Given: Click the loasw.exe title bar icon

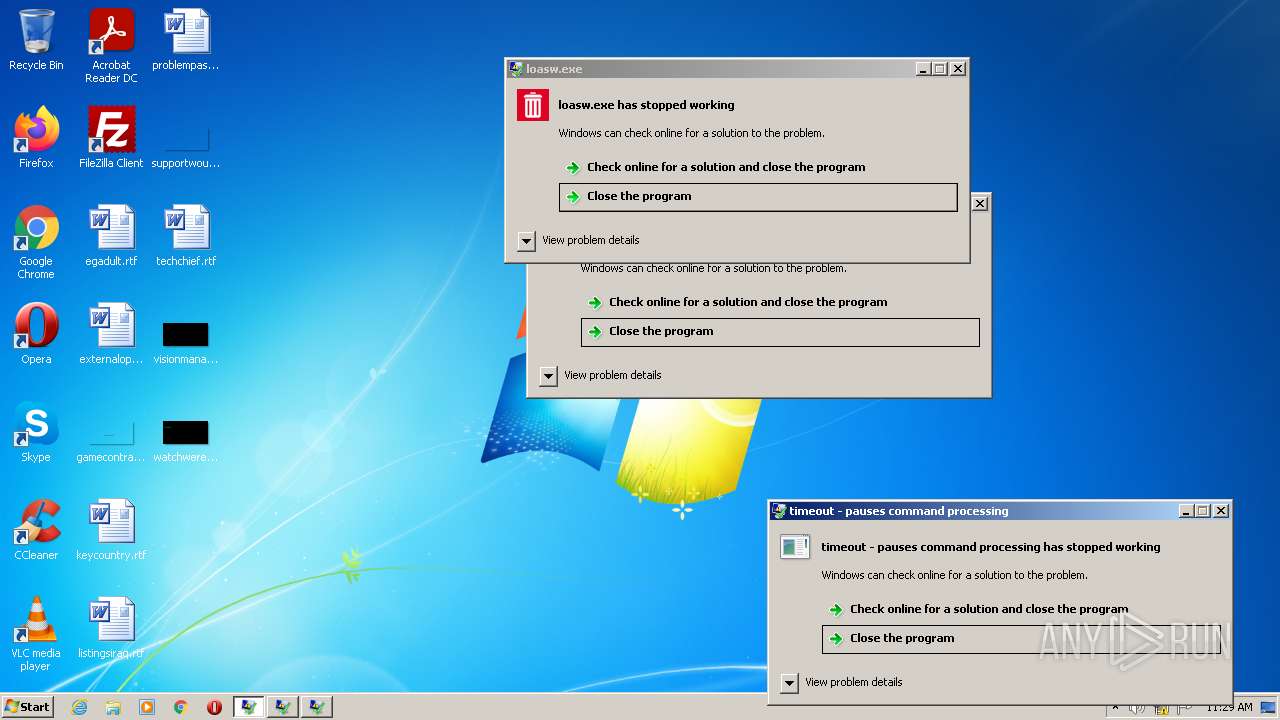Looking at the screenshot, I should [516, 69].
